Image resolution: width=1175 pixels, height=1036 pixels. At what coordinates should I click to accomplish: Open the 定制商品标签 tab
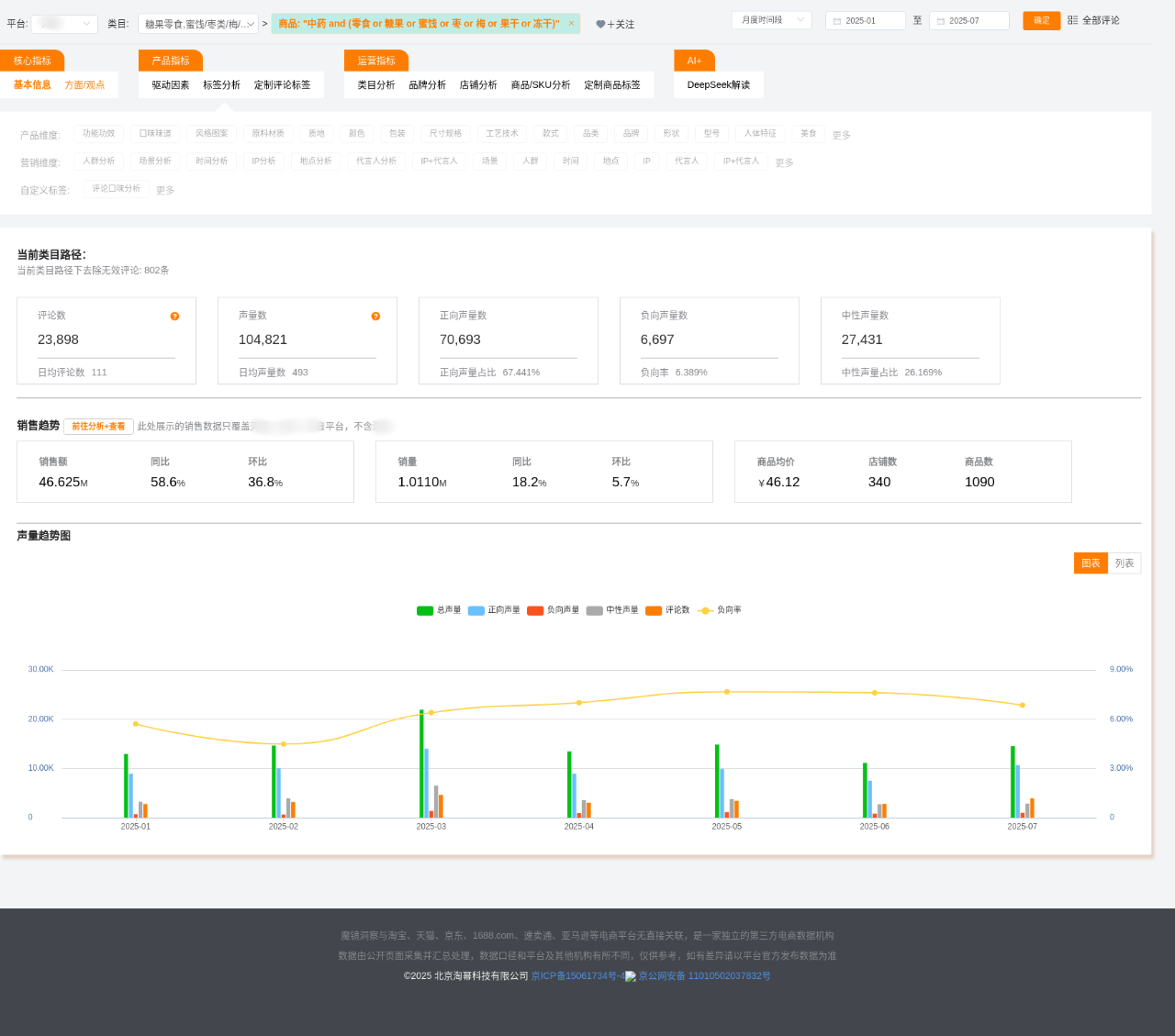click(x=612, y=85)
